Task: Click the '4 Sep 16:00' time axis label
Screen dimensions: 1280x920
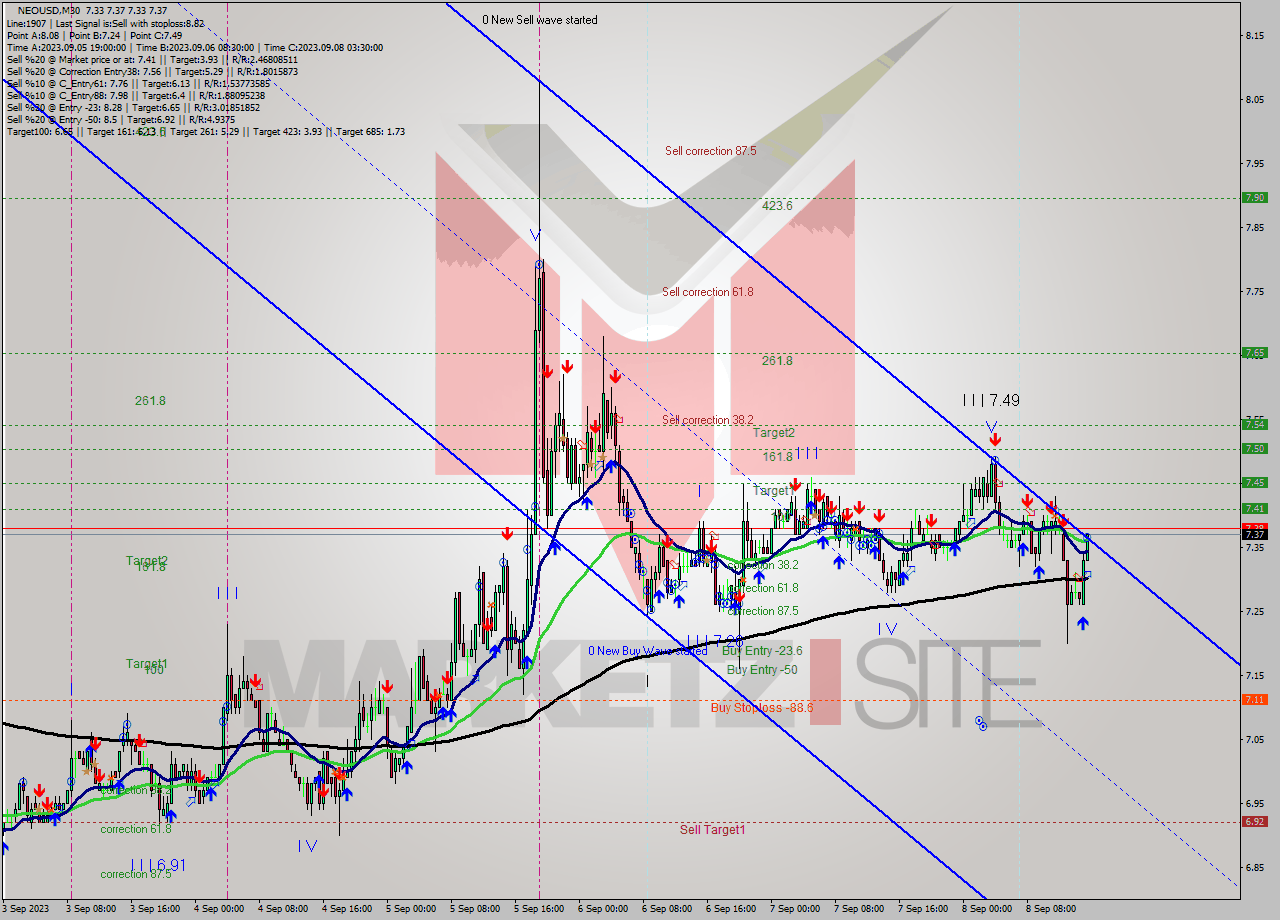Action: point(347,910)
